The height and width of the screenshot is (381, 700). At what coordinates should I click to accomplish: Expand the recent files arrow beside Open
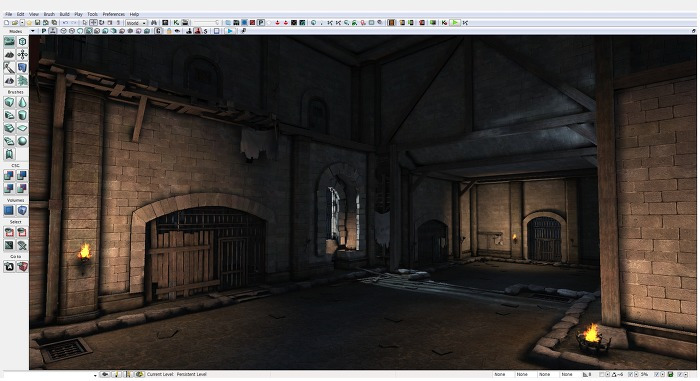22,23
